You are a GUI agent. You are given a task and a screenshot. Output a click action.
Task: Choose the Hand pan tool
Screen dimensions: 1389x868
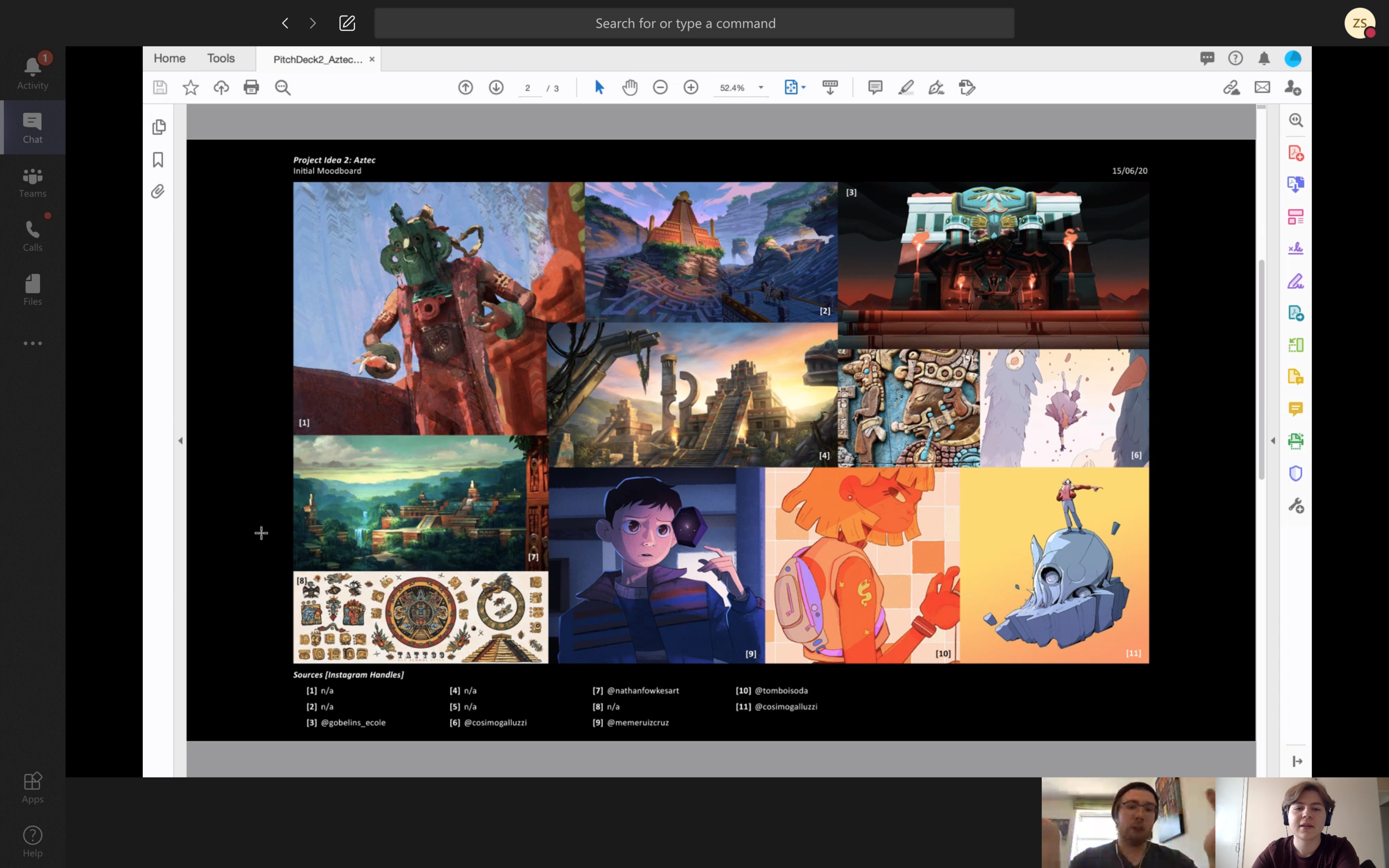tap(630, 87)
